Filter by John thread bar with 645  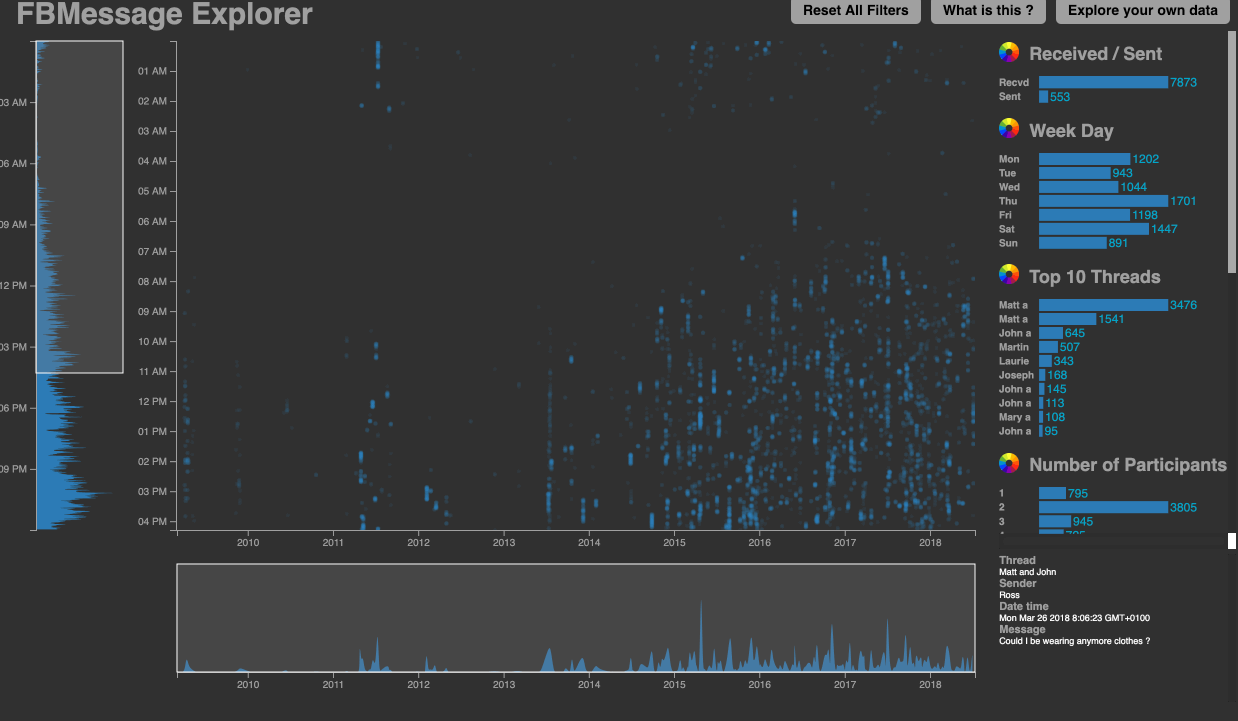click(x=1051, y=333)
